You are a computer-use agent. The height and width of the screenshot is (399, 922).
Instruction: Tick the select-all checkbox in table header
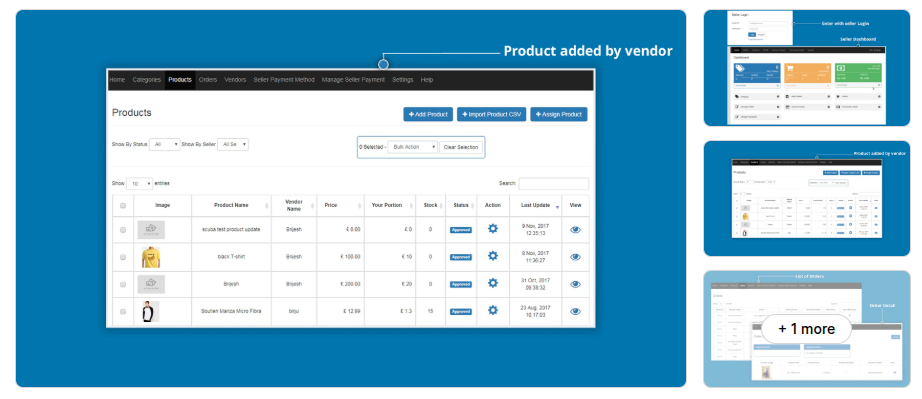tap(123, 206)
